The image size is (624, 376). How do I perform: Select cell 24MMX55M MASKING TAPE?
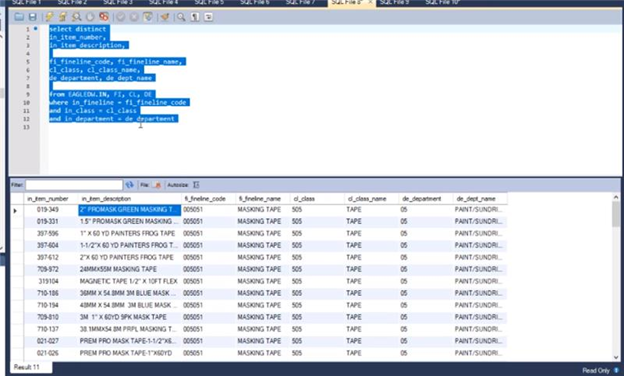118,269
